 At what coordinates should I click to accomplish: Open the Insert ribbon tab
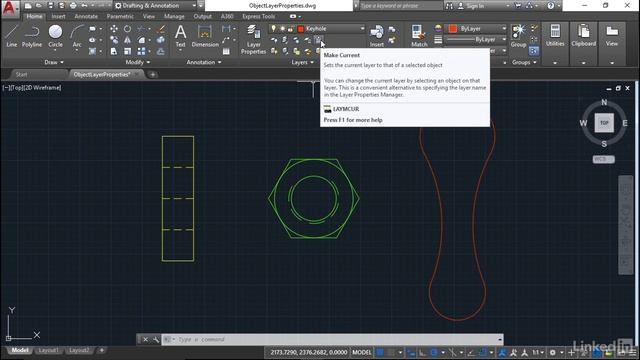tap(58, 16)
